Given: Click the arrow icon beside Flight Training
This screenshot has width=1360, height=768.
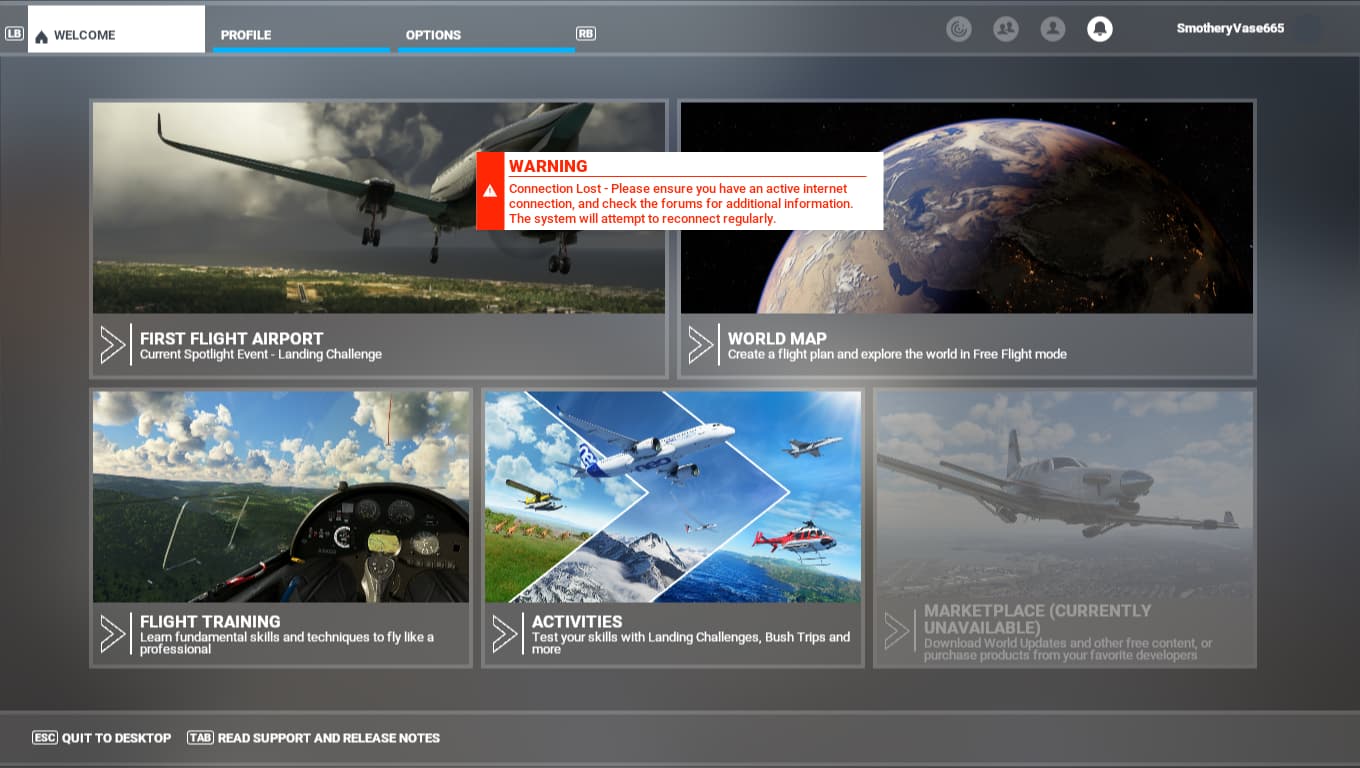Looking at the screenshot, I should point(112,634).
